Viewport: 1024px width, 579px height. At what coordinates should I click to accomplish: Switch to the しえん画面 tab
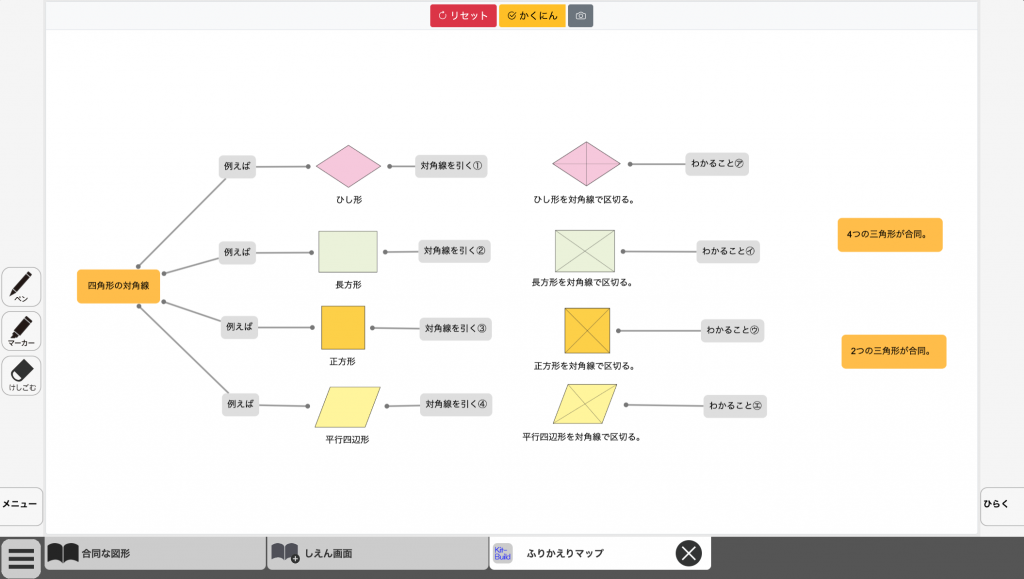click(x=377, y=553)
